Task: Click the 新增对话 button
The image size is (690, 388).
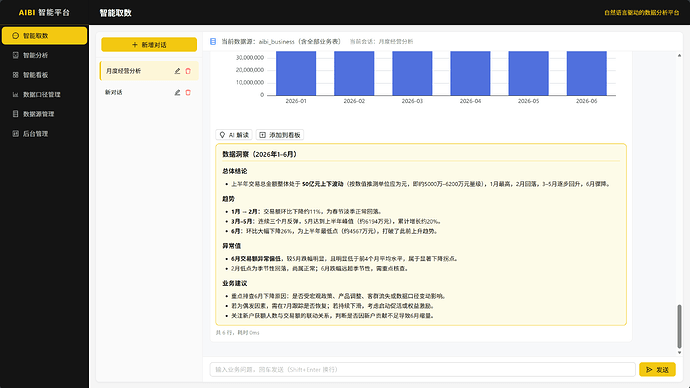Action: point(149,44)
